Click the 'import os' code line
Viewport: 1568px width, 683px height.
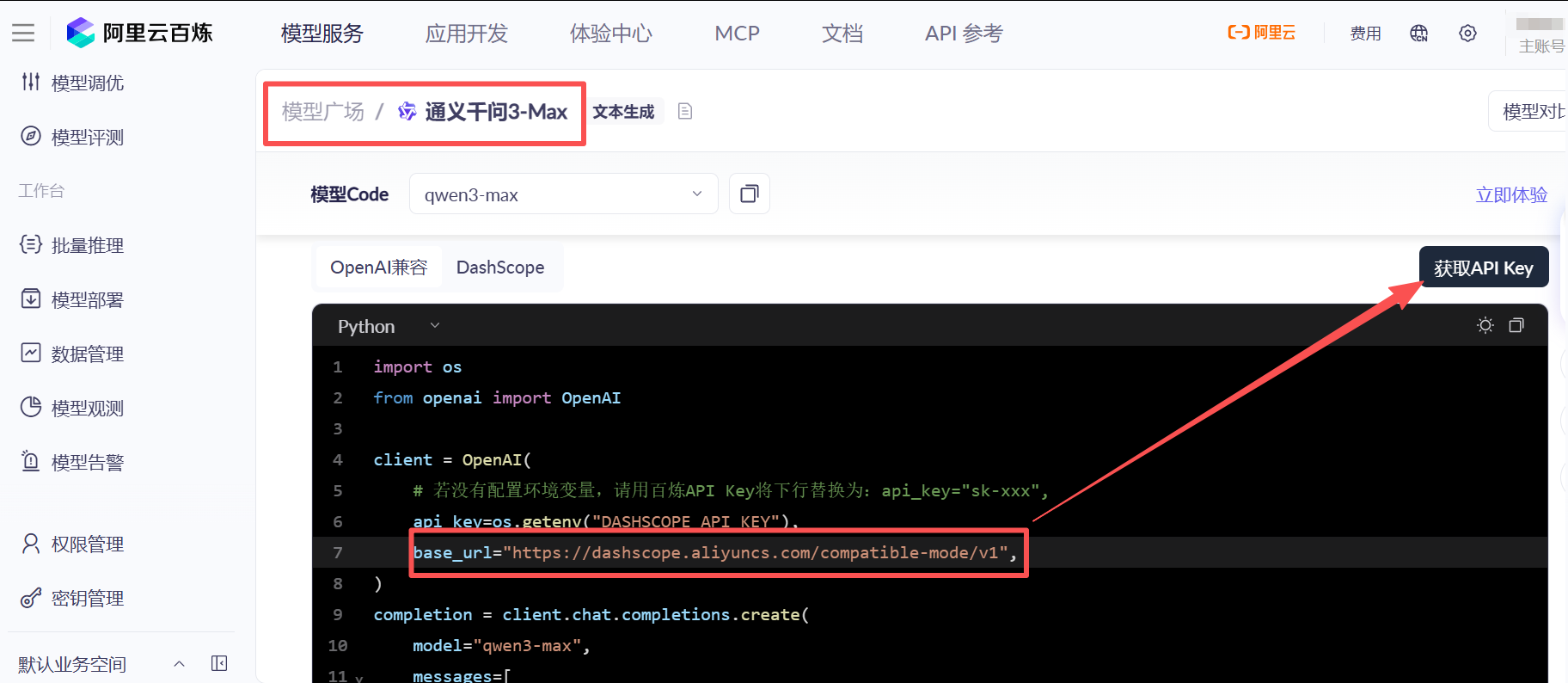point(418,366)
